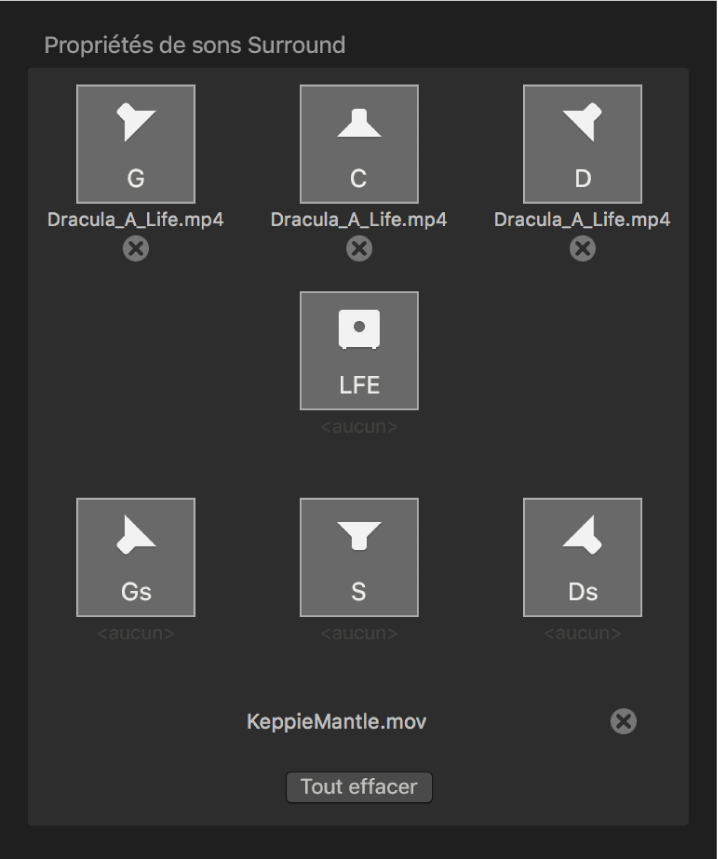Select the Gs left surround channel
This screenshot has width=718, height=859.
(136, 557)
